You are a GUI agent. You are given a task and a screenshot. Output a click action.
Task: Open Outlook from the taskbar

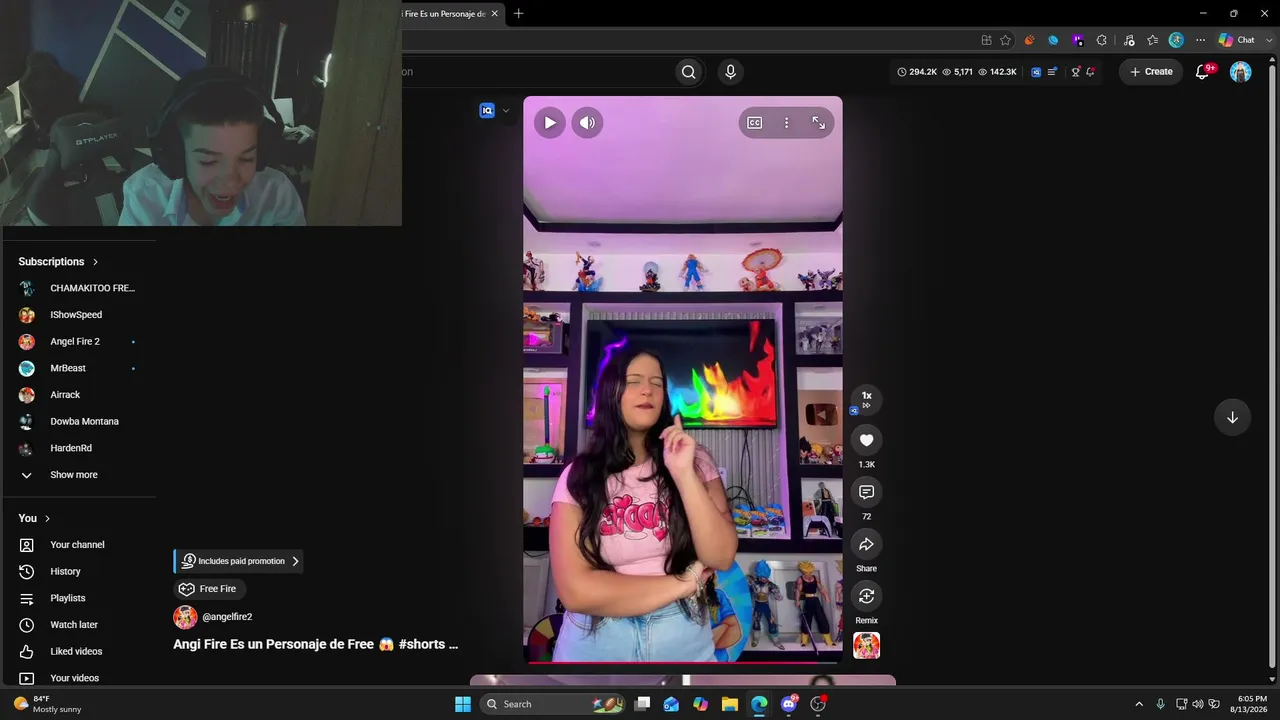[x=671, y=704]
